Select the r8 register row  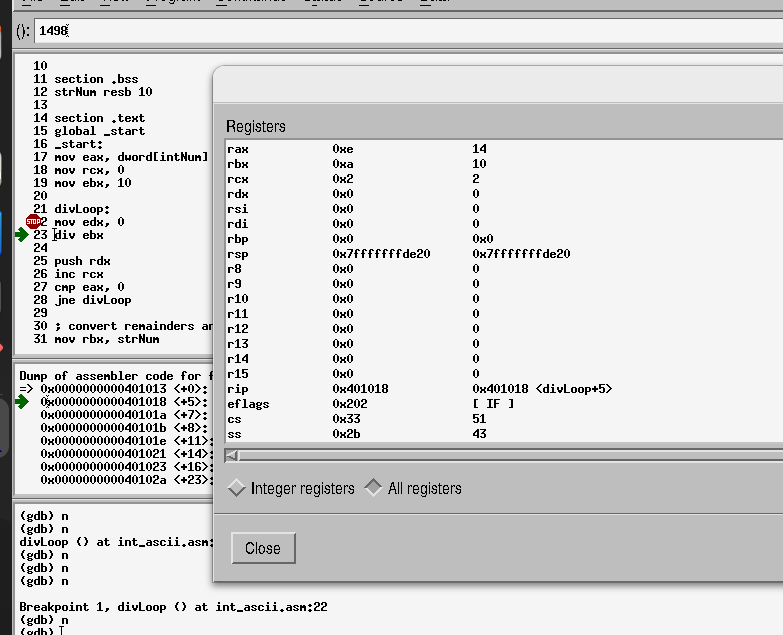pyautogui.click(x=504, y=269)
